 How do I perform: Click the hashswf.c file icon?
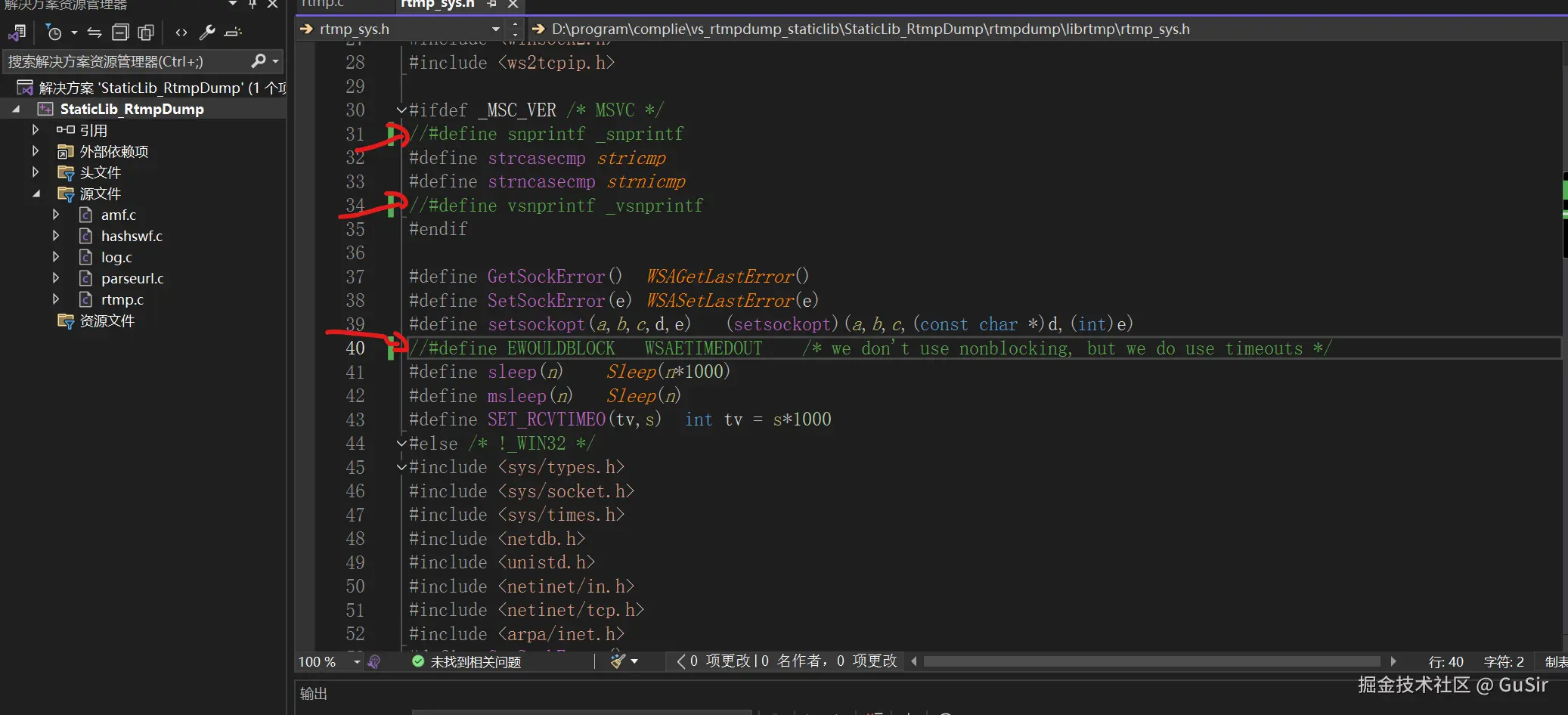pos(86,236)
